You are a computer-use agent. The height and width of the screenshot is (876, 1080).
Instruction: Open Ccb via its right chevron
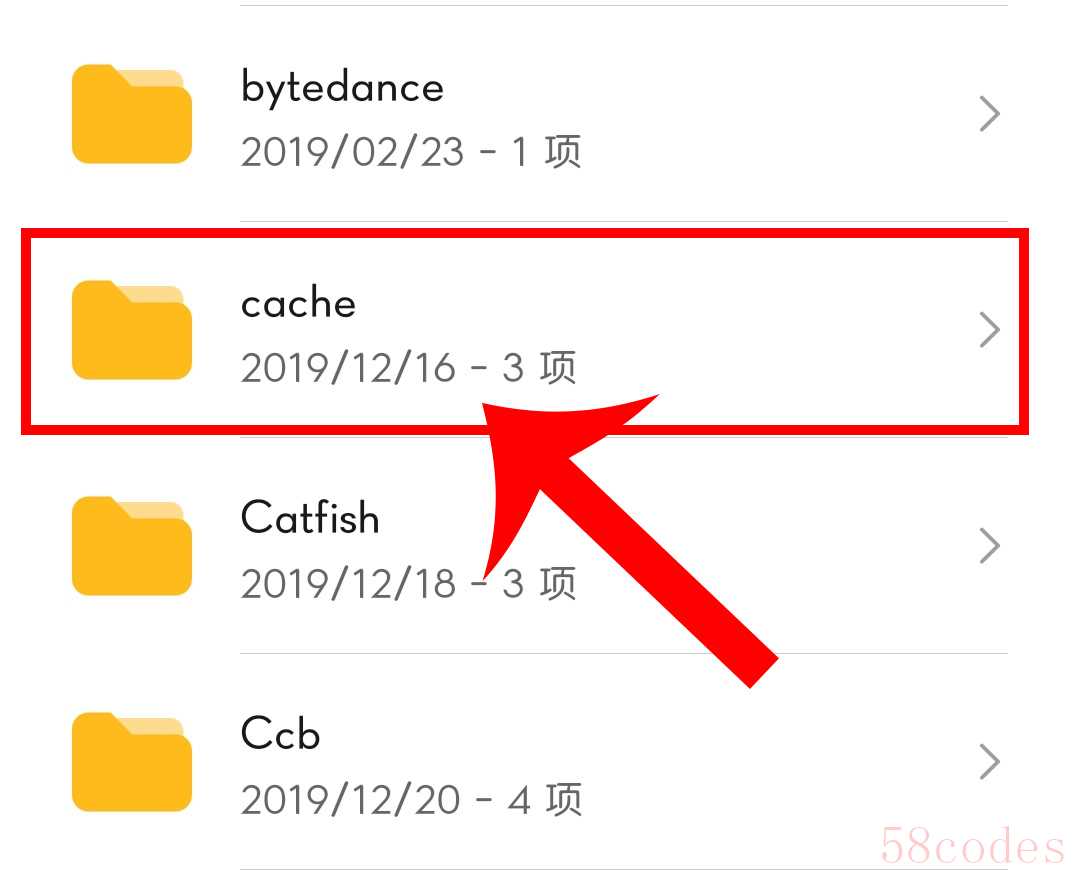coord(989,762)
